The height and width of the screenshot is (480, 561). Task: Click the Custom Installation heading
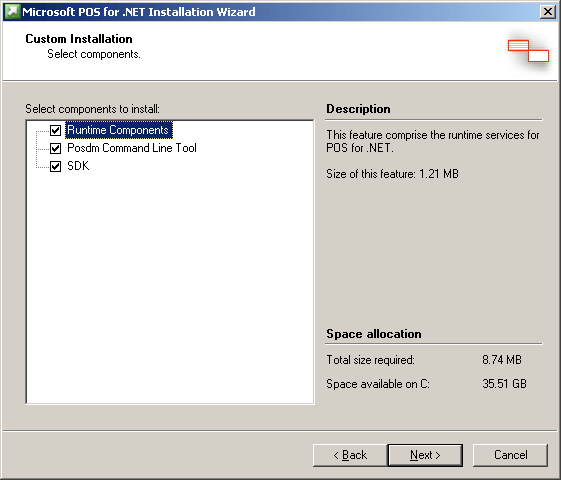click(79, 39)
